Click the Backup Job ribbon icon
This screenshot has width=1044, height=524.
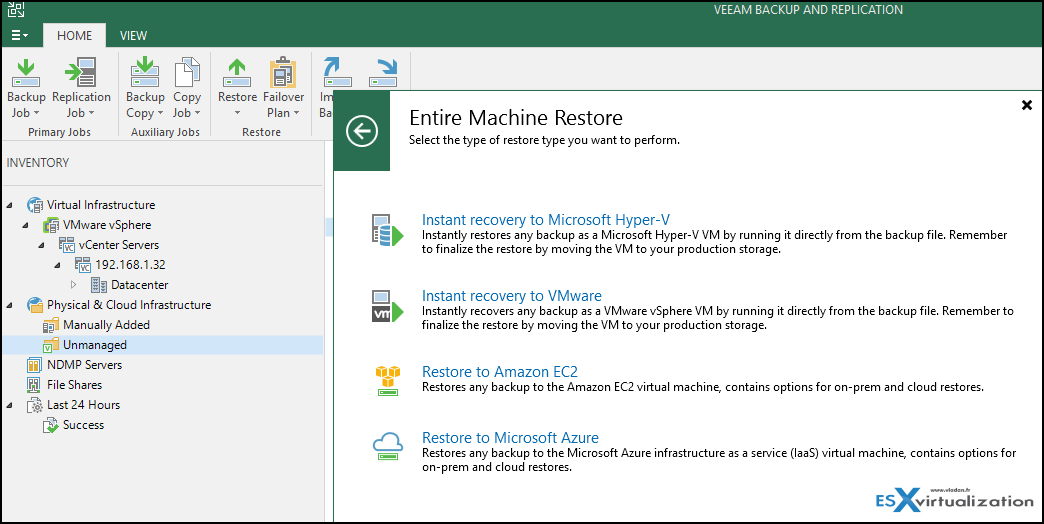25,73
